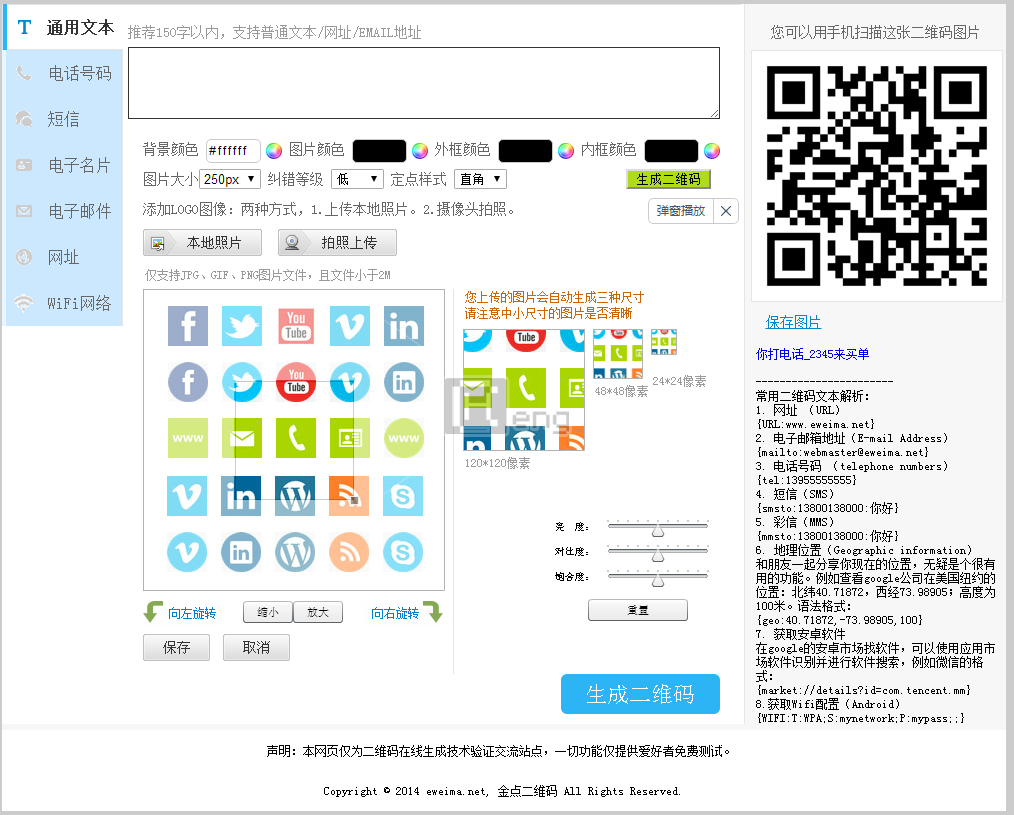Click the 缩小 zoom out button
Image resolution: width=1014 pixels, height=815 pixels.
pyautogui.click(x=268, y=612)
